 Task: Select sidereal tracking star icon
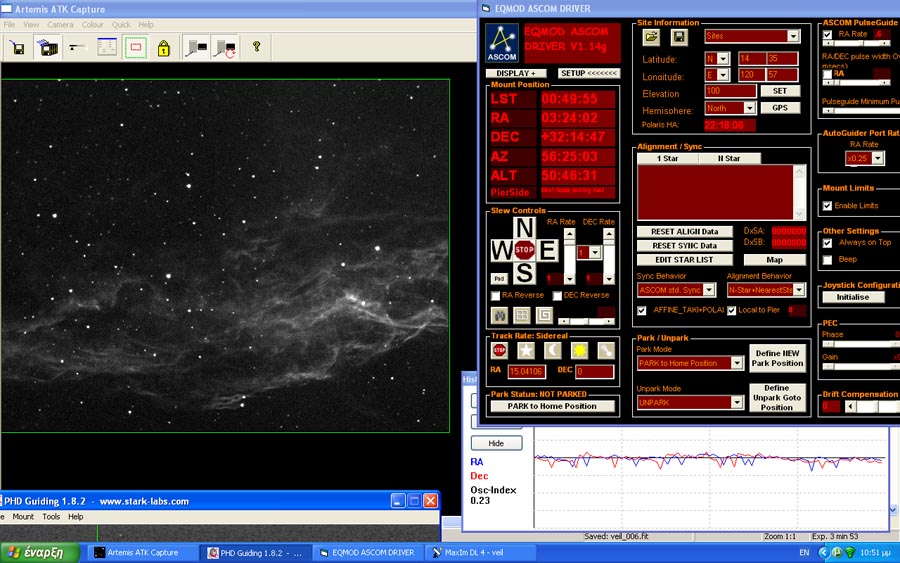coord(526,350)
